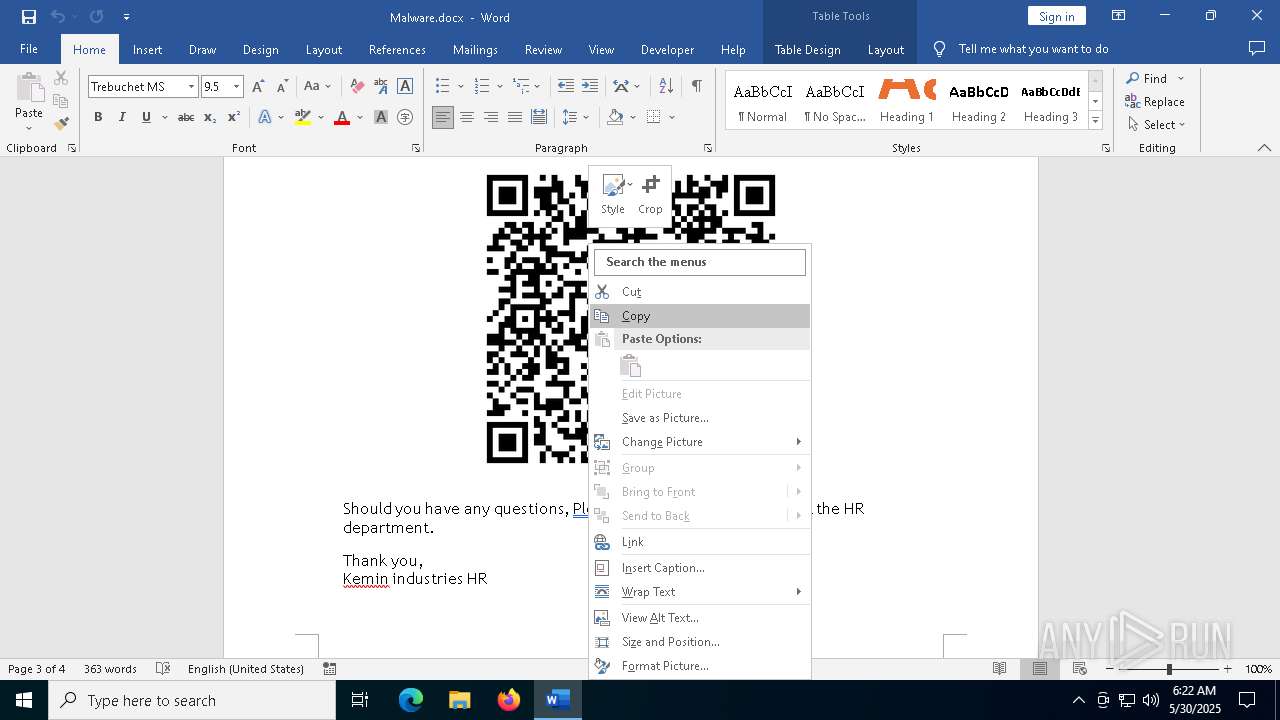Sort the selection alphabetically
The width and height of the screenshot is (1280, 720).
(x=666, y=87)
